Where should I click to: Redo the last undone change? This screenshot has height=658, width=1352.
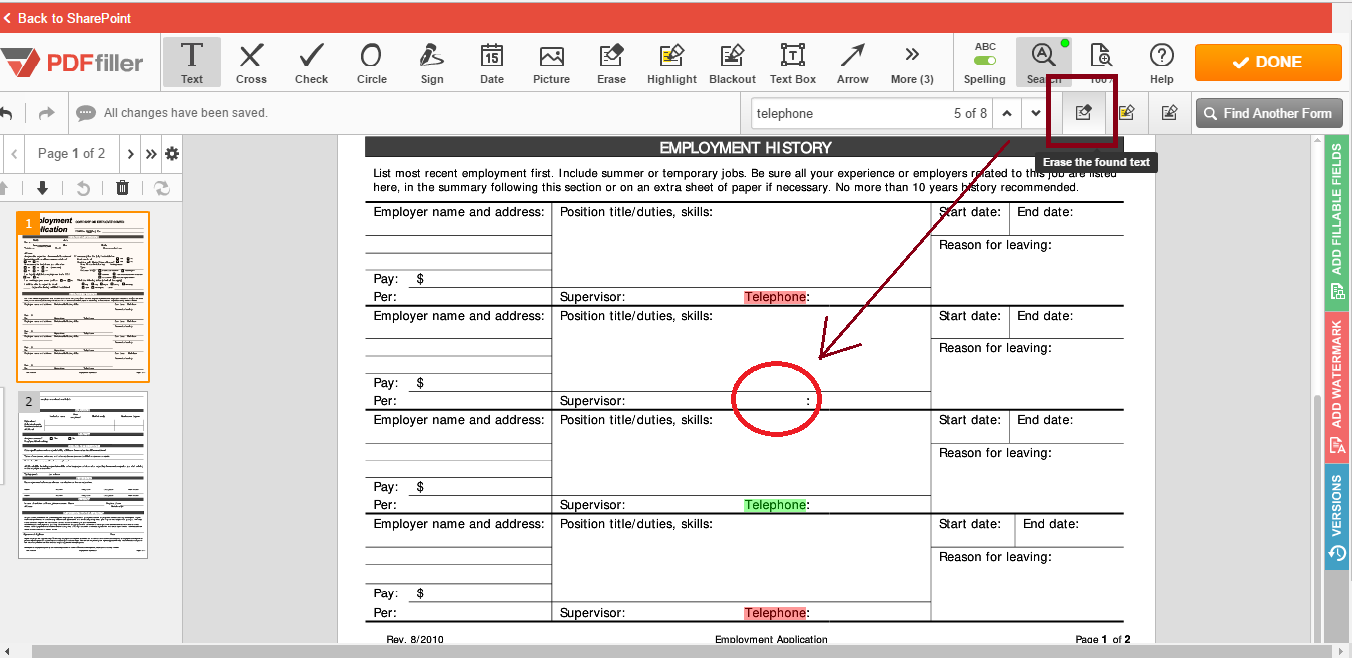coord(46,113)
